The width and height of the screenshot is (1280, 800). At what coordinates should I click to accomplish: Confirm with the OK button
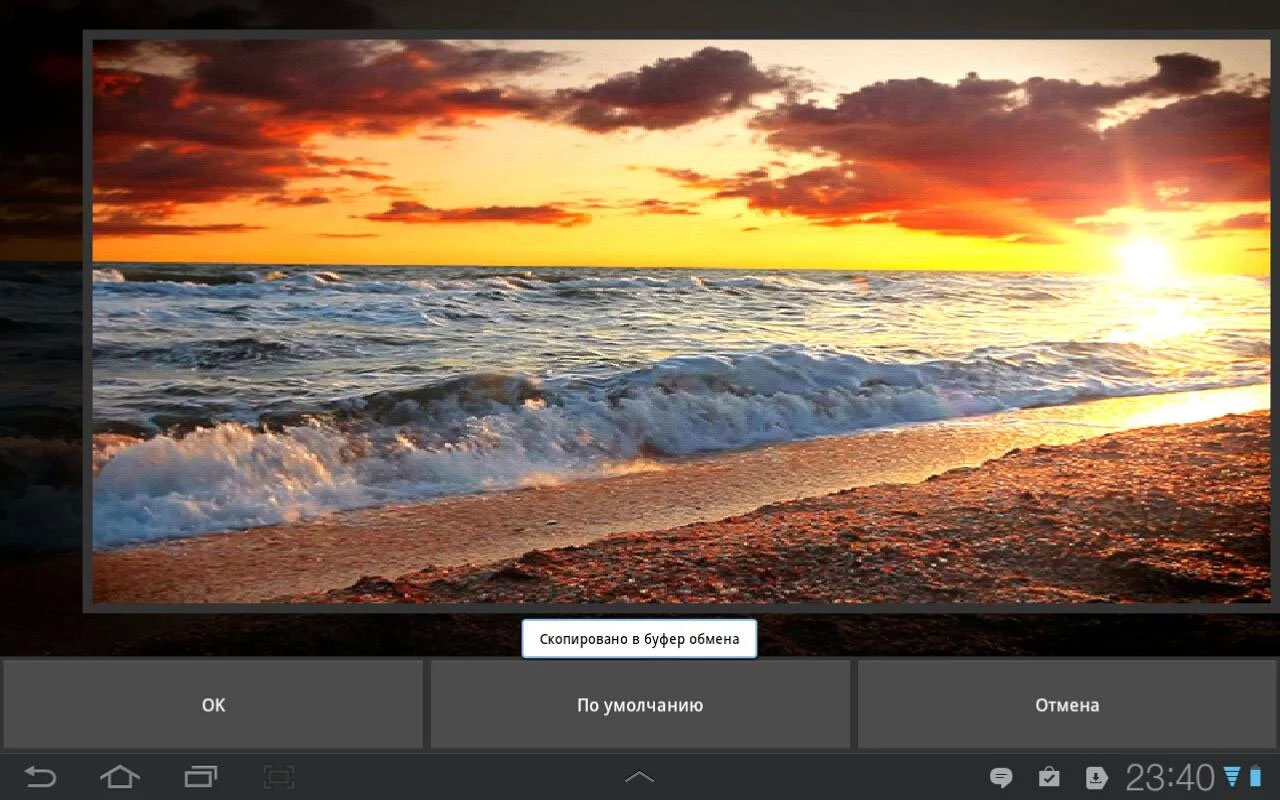(x=213, y=704)
